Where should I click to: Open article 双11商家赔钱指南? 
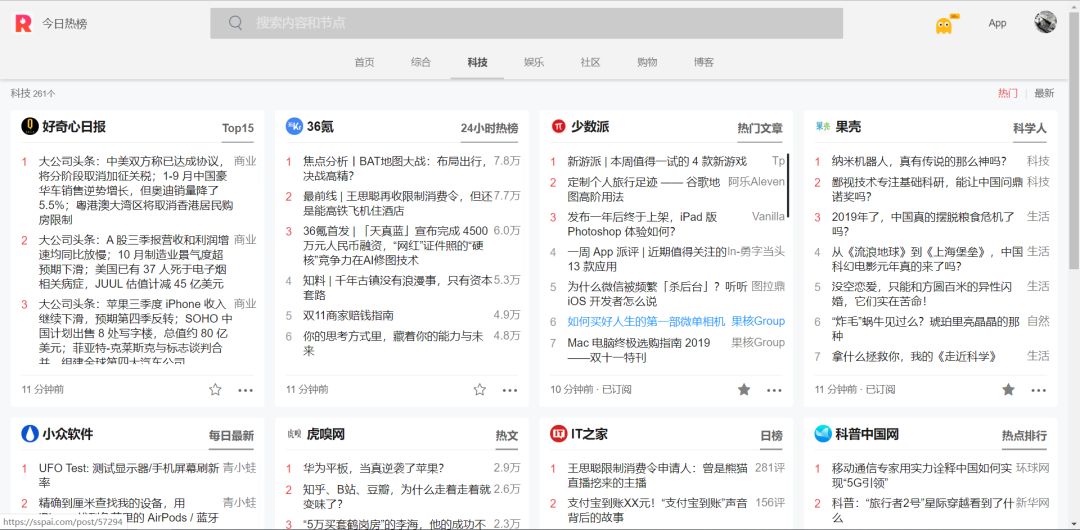point(349,316)
